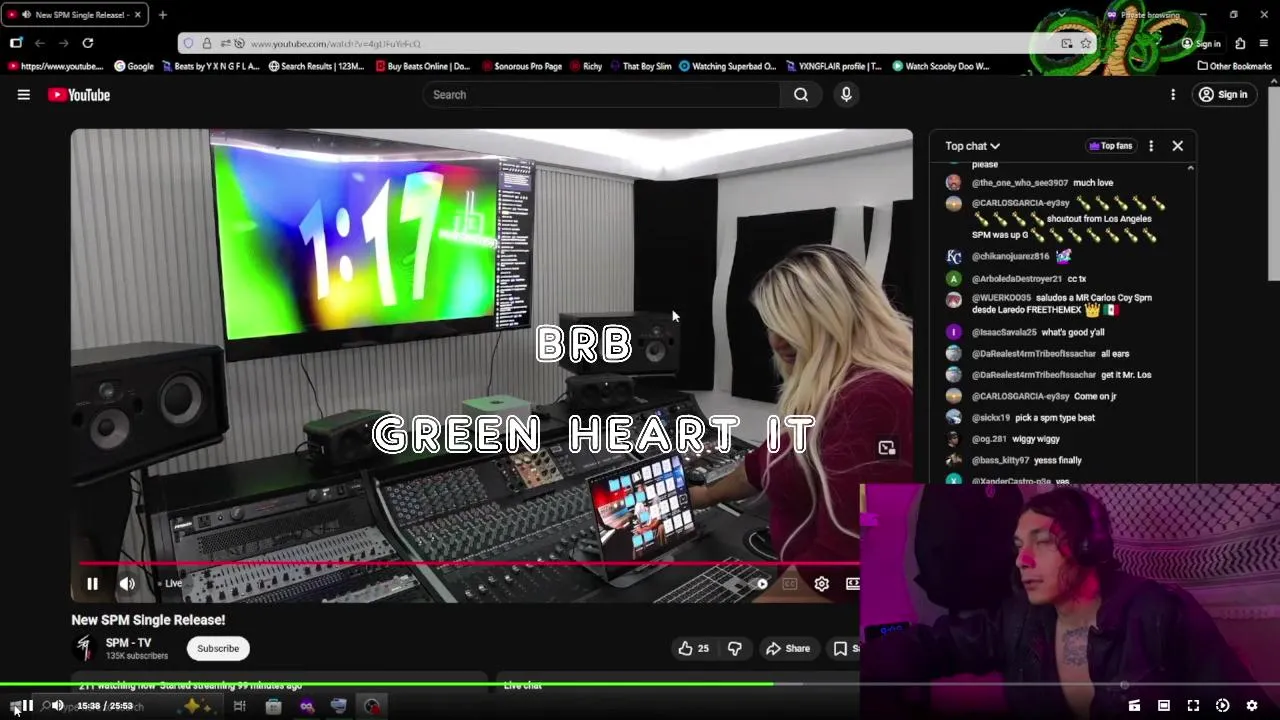Open the browser extensions icon

pos(1240,43)
